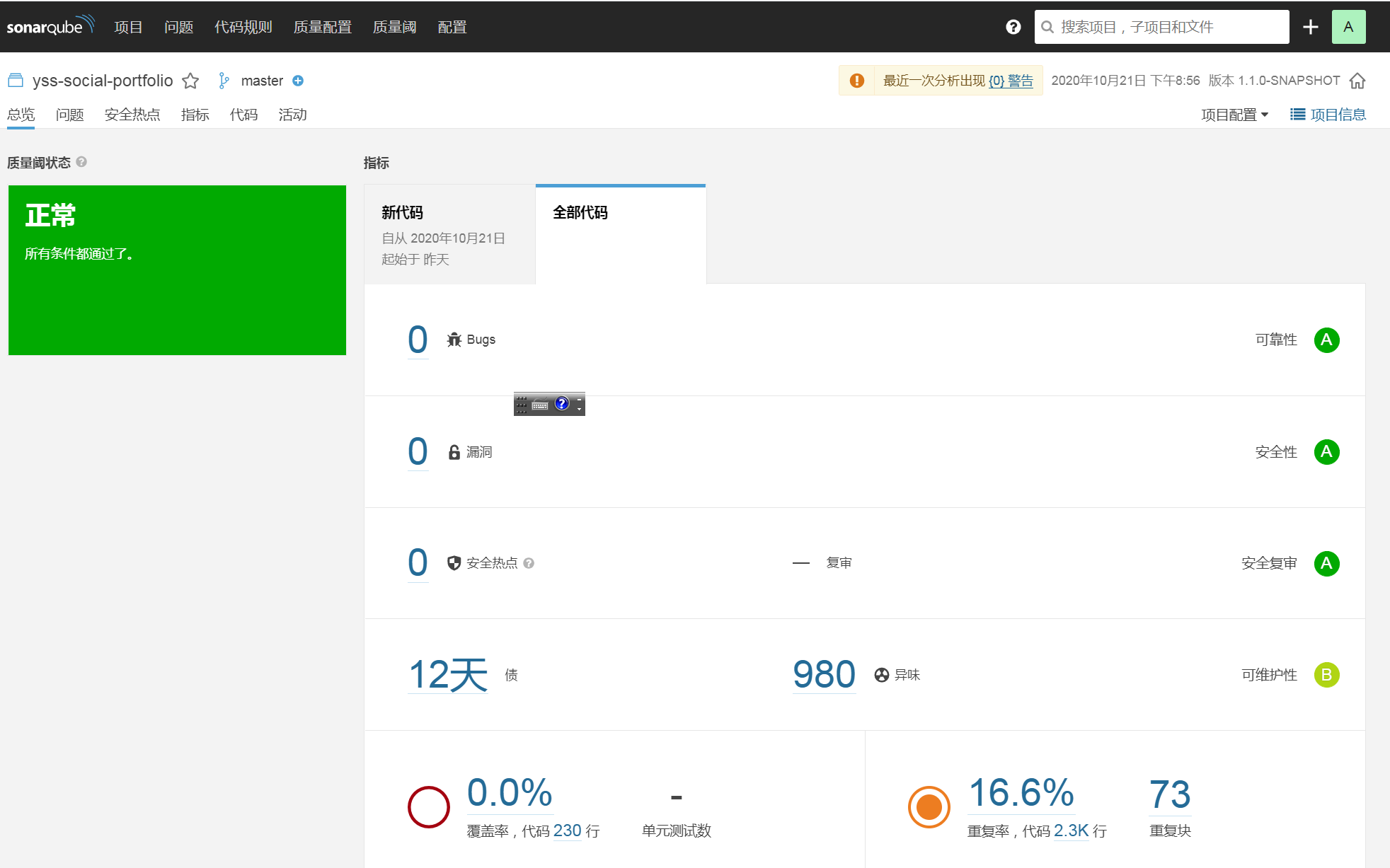Open the 230 lines to cover link
The height and width of the screenshot is (868, 1390).
click(567, 831)
